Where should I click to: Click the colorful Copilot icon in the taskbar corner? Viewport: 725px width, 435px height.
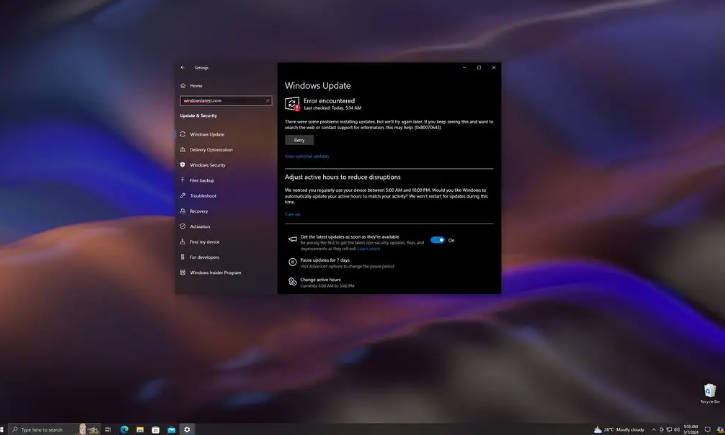point(720,429)
